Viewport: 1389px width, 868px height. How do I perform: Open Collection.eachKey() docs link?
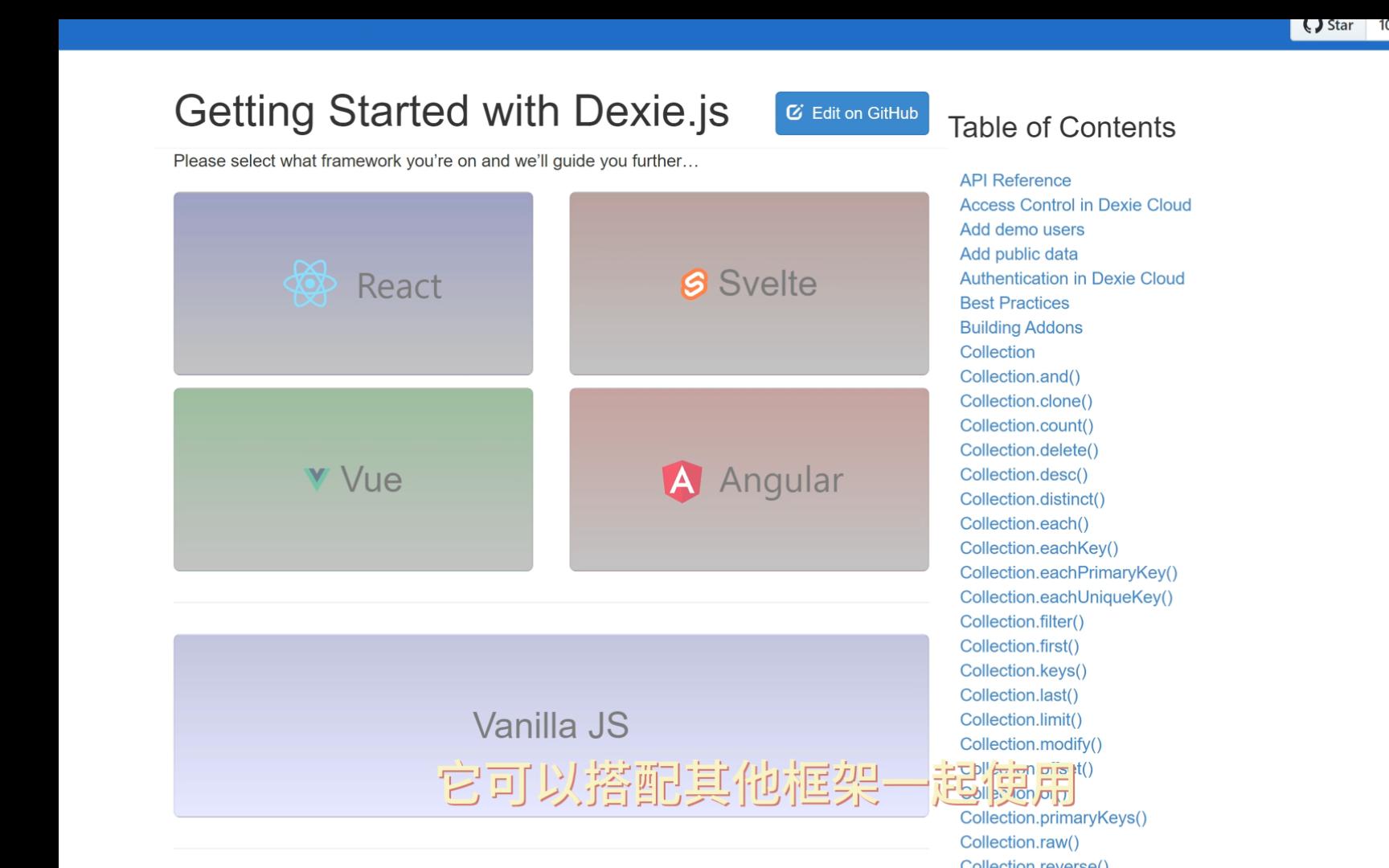point(1039,548)
